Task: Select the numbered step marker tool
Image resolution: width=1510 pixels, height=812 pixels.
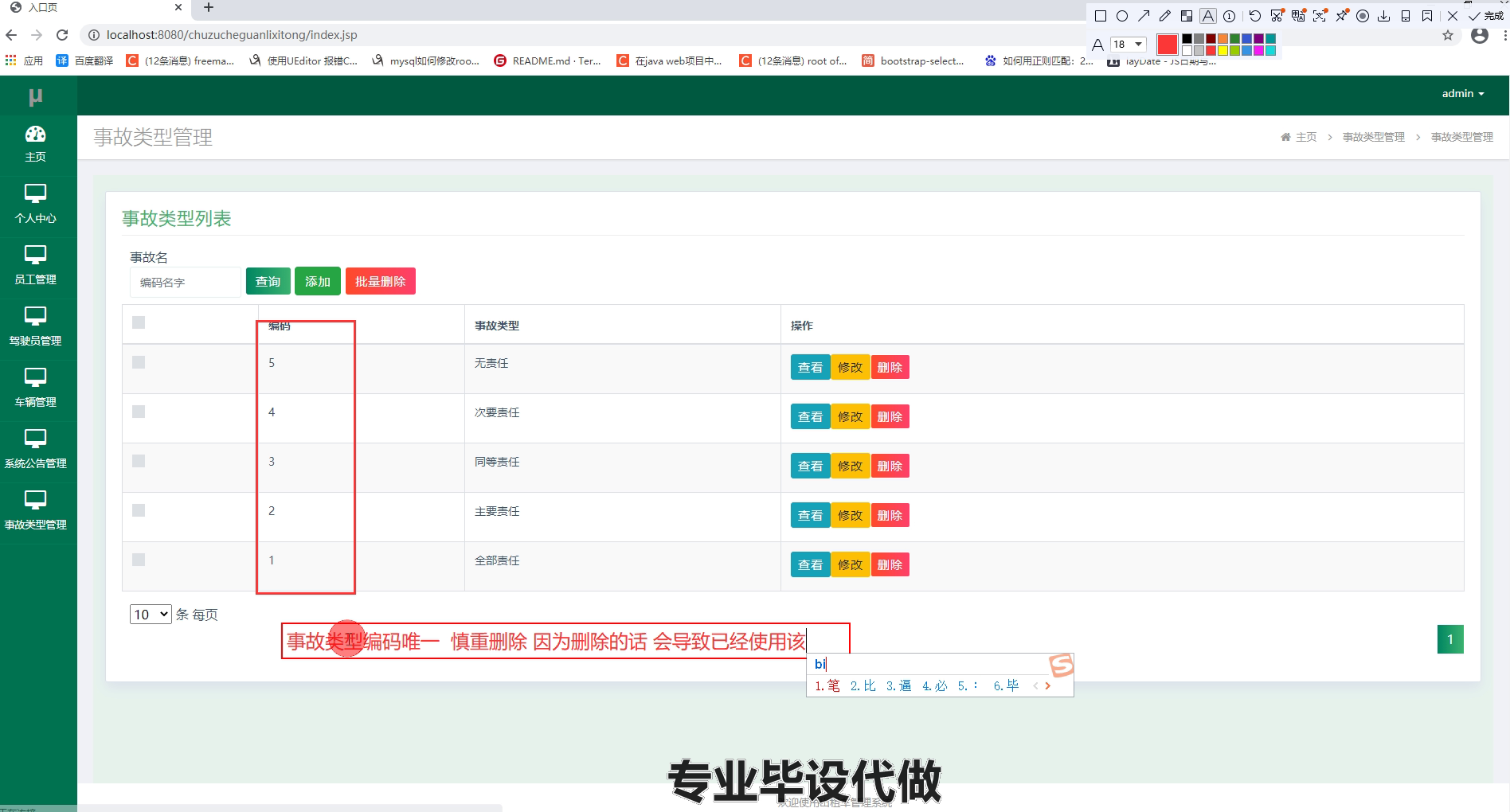Action: point(1230,16)
